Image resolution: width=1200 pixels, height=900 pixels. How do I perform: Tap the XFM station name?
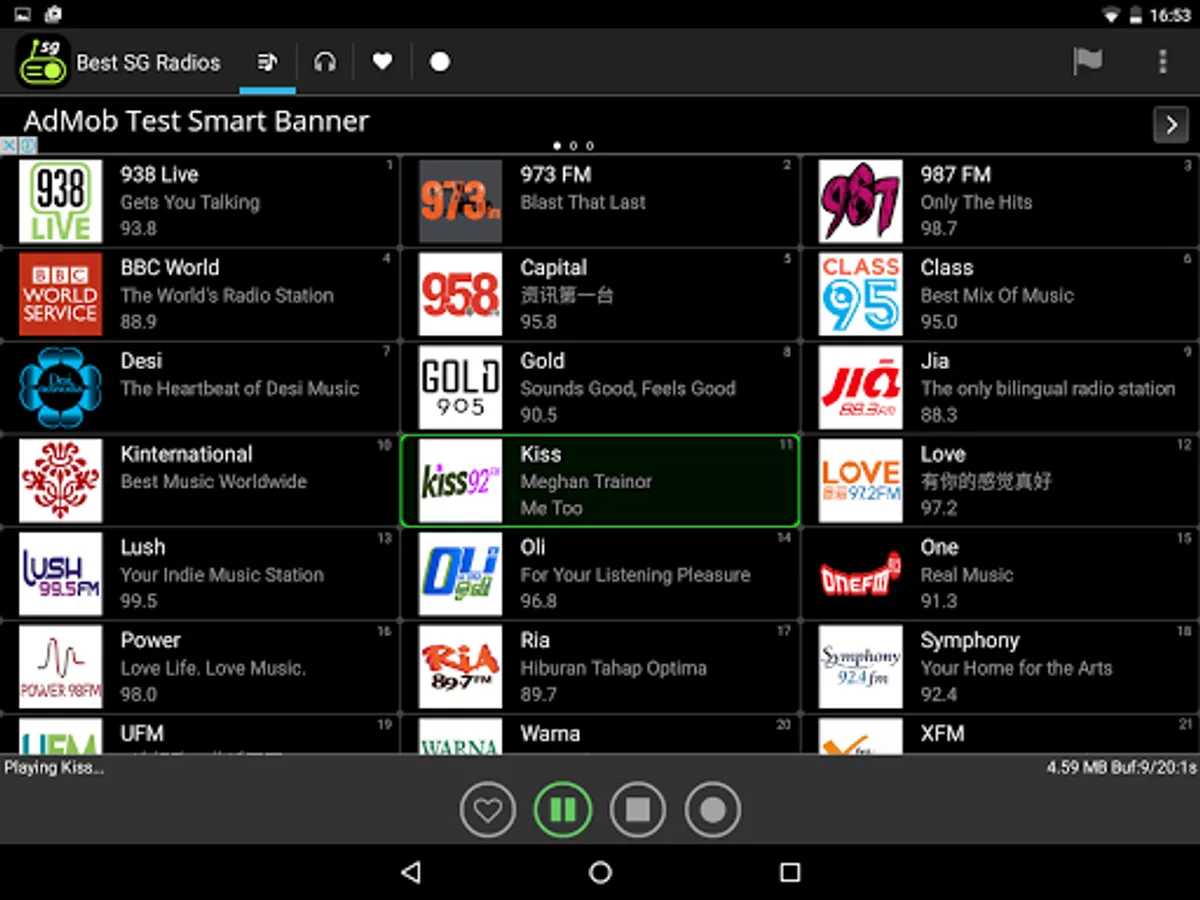click(x=942, y=733)
